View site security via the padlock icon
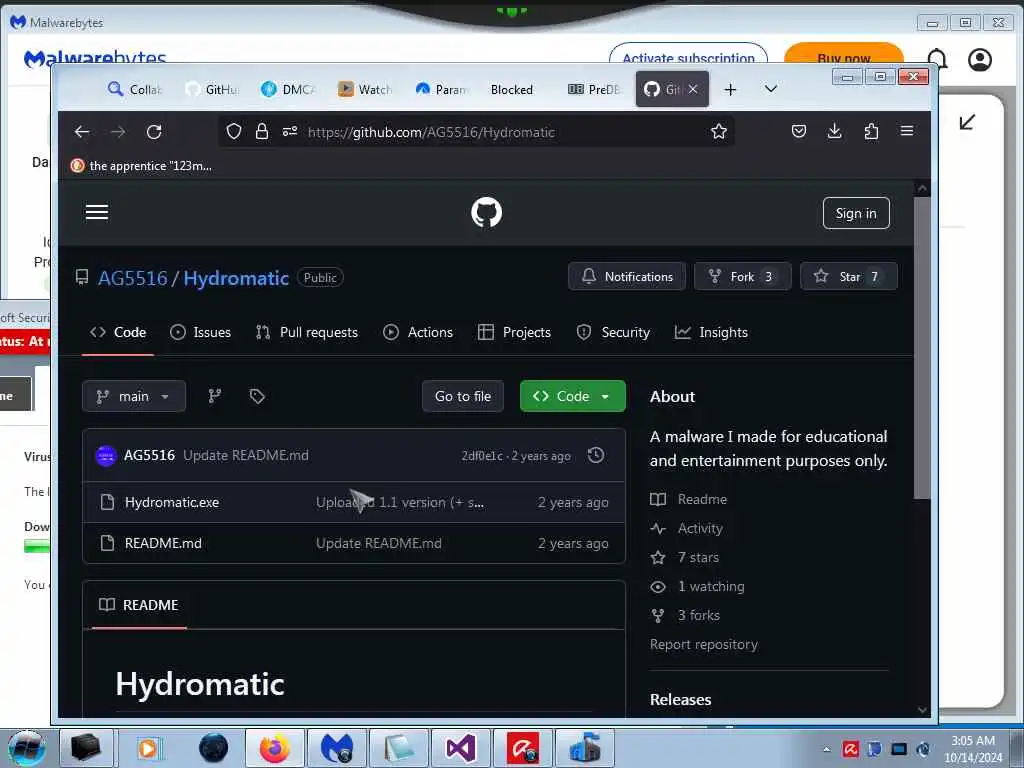This screenshot has height=768, width=1024. 262,132
